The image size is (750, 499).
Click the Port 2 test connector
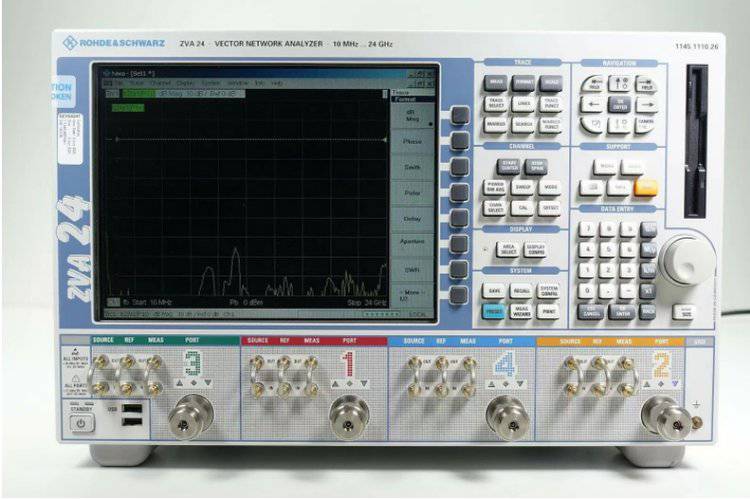(x=666, y=419)
